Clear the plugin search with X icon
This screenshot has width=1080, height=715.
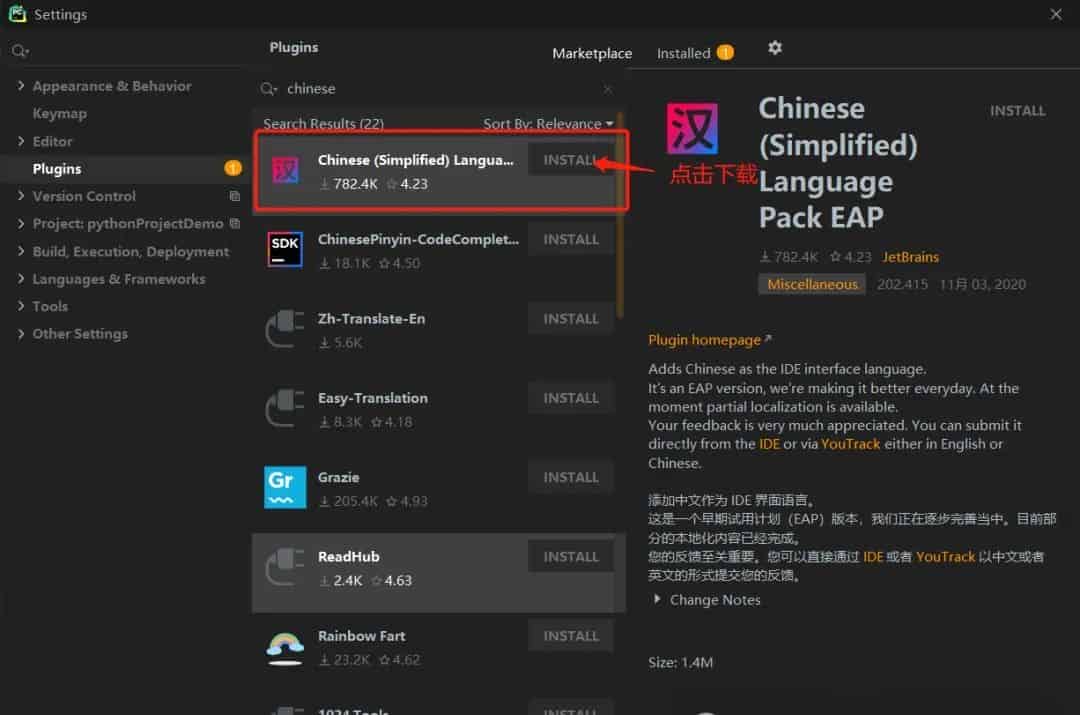click(607, 89)
